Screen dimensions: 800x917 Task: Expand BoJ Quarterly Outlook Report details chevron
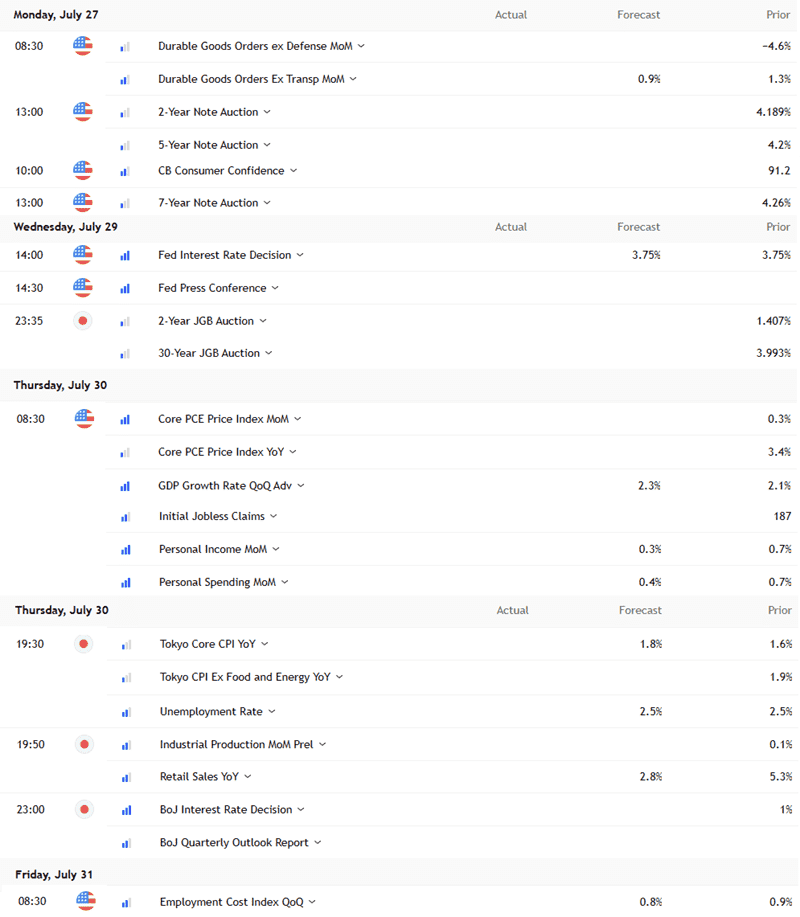click(318, 842)
